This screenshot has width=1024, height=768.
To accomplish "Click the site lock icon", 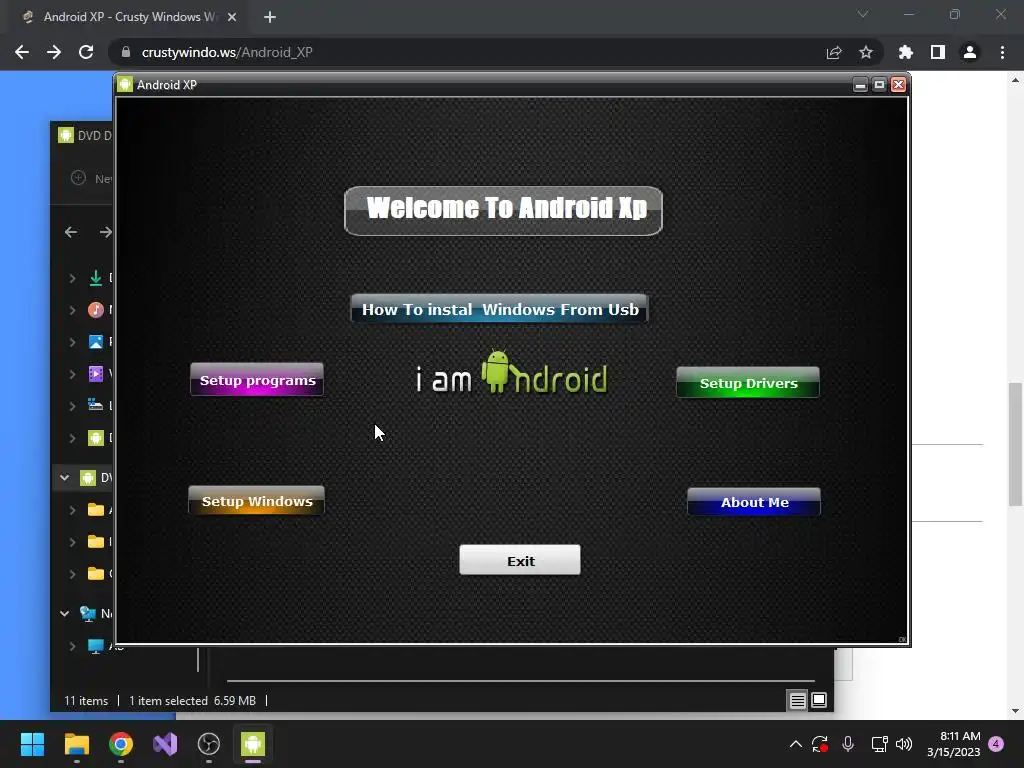I will [x=126, y=52].
